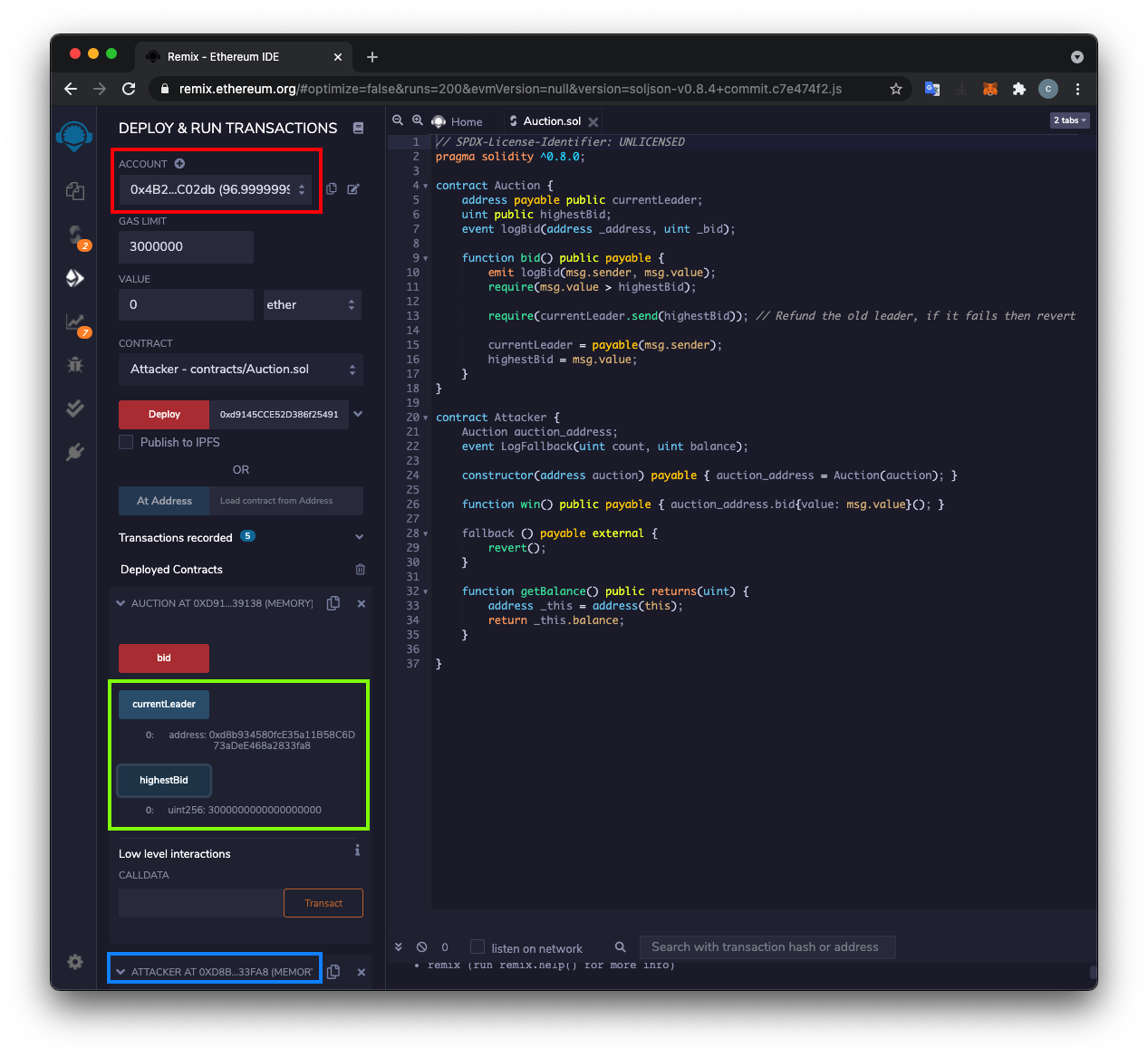Open the File explorers sidebar icon
The width and height of the screenshot is (1148, 1057).
[x=75, y=191]
